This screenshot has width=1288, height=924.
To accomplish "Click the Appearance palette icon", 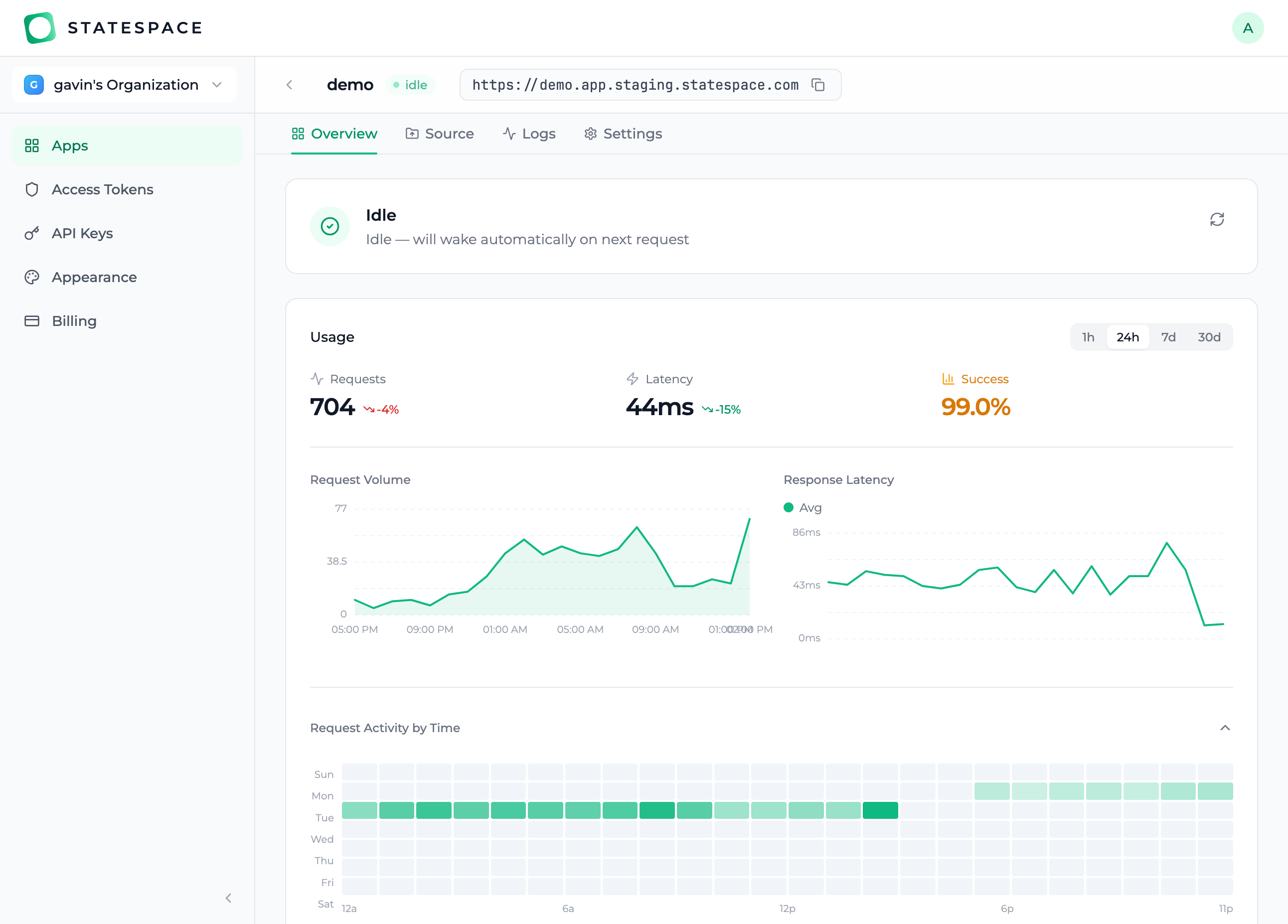I will pos(32,277).
